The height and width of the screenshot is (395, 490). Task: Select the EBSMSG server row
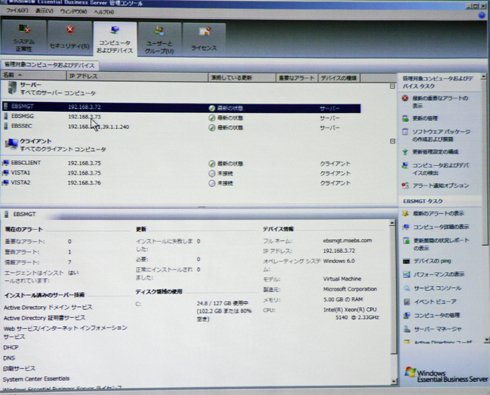tap(181, 117)
